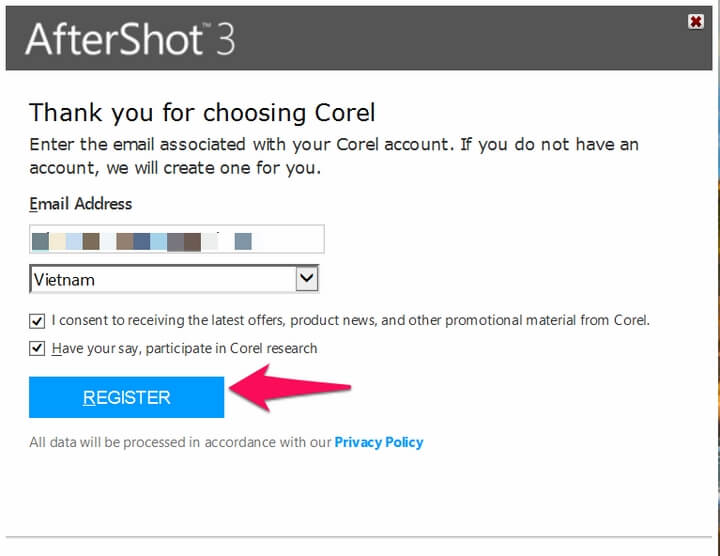Open the Privacy Policy link

click(x=379, y=442)
